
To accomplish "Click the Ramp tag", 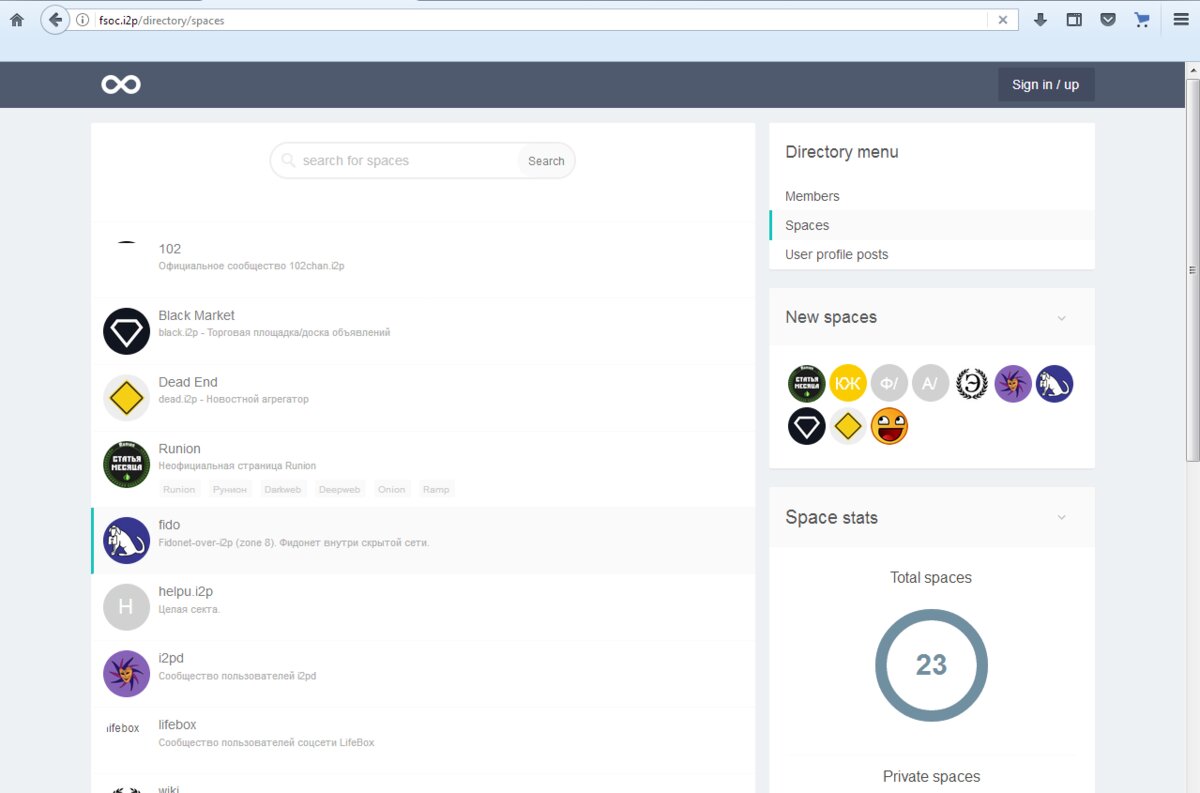I will (436, 489).
